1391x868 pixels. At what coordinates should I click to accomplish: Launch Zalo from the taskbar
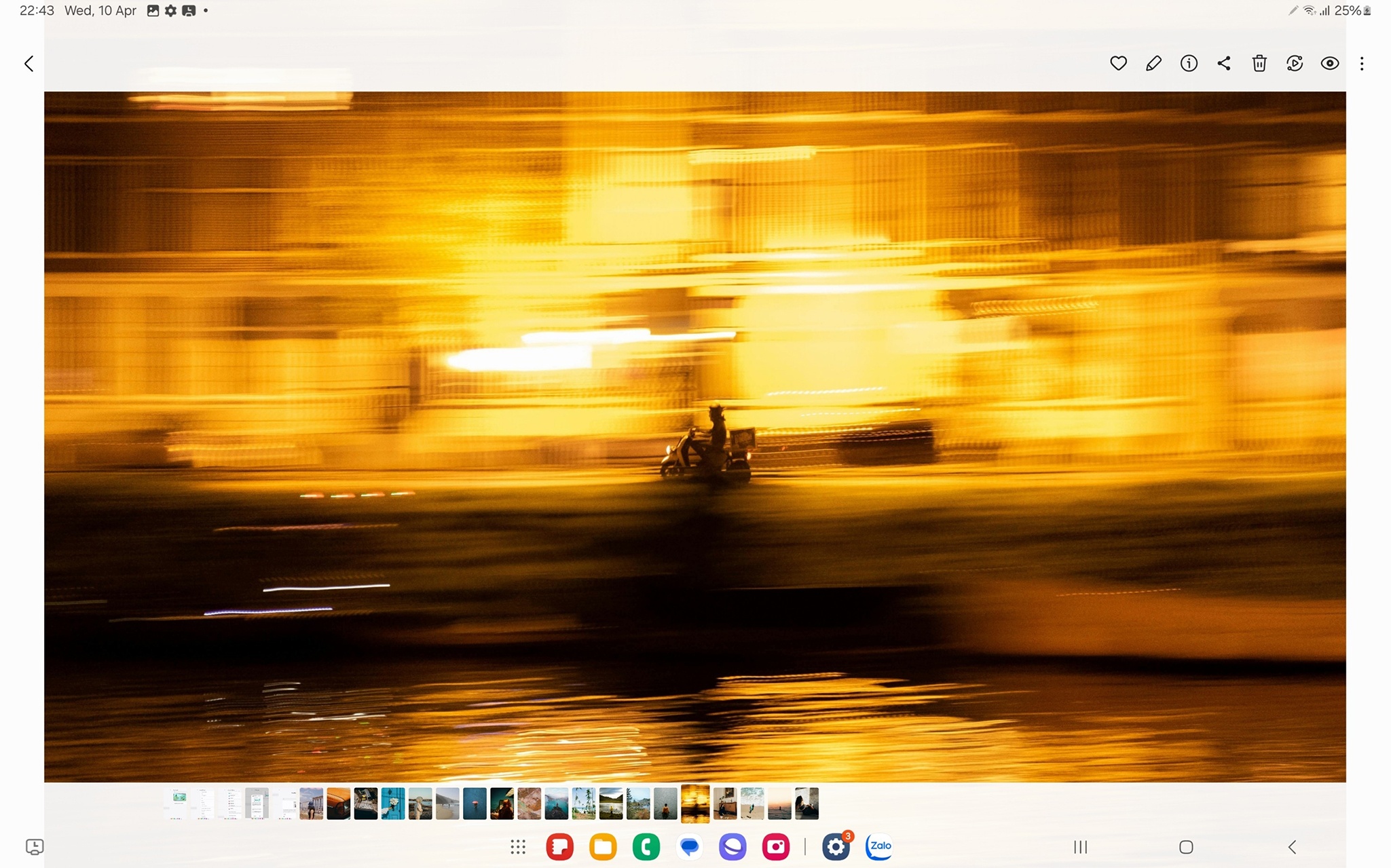pos(879,846)
